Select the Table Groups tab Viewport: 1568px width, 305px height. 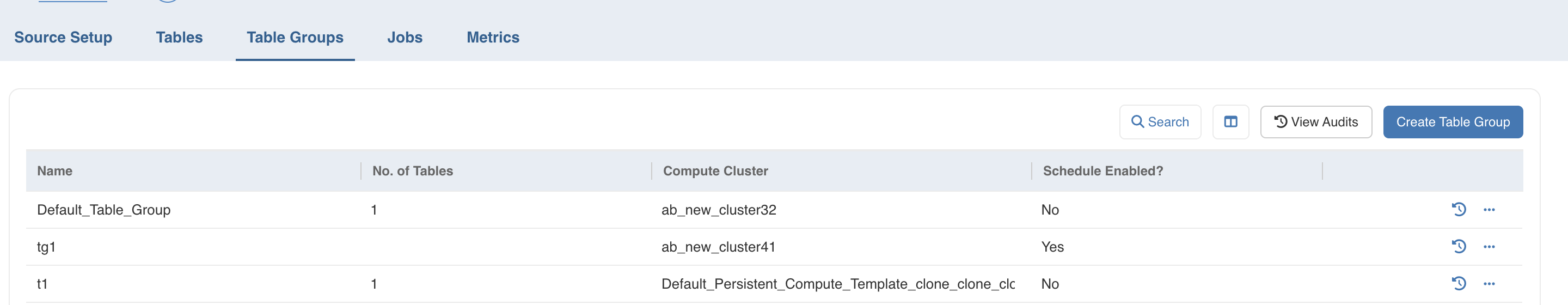(x=295, y=37)
